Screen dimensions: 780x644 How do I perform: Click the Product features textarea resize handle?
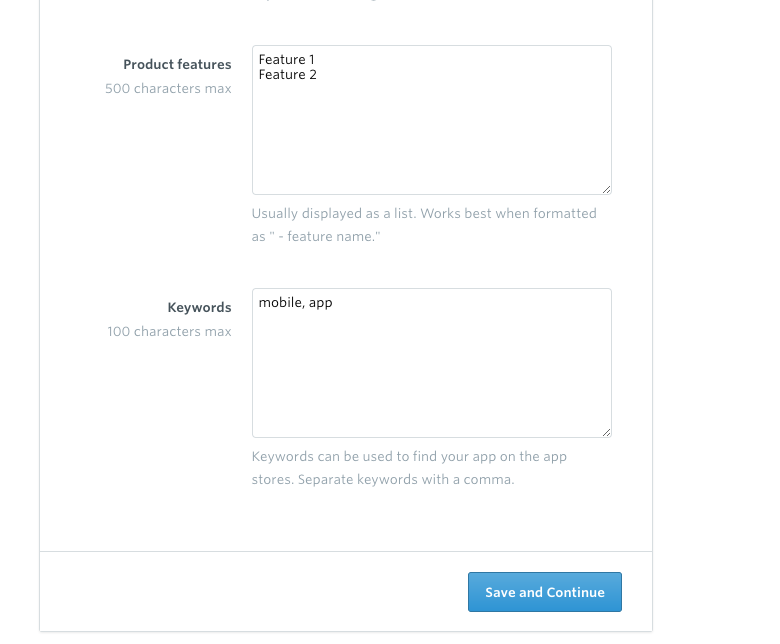606,189
